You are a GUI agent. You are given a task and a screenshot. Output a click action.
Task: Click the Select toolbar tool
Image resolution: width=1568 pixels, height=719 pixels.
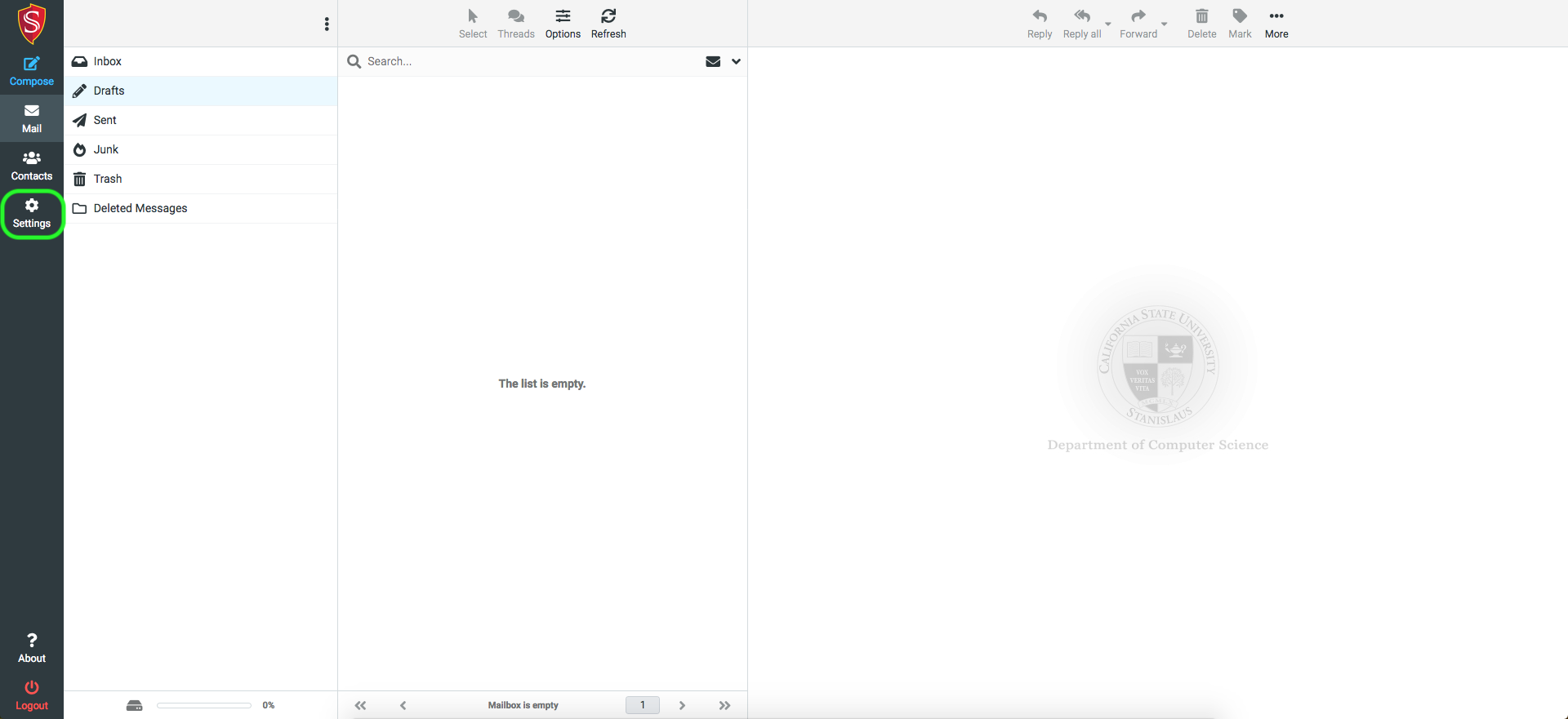tap(473, 24)
